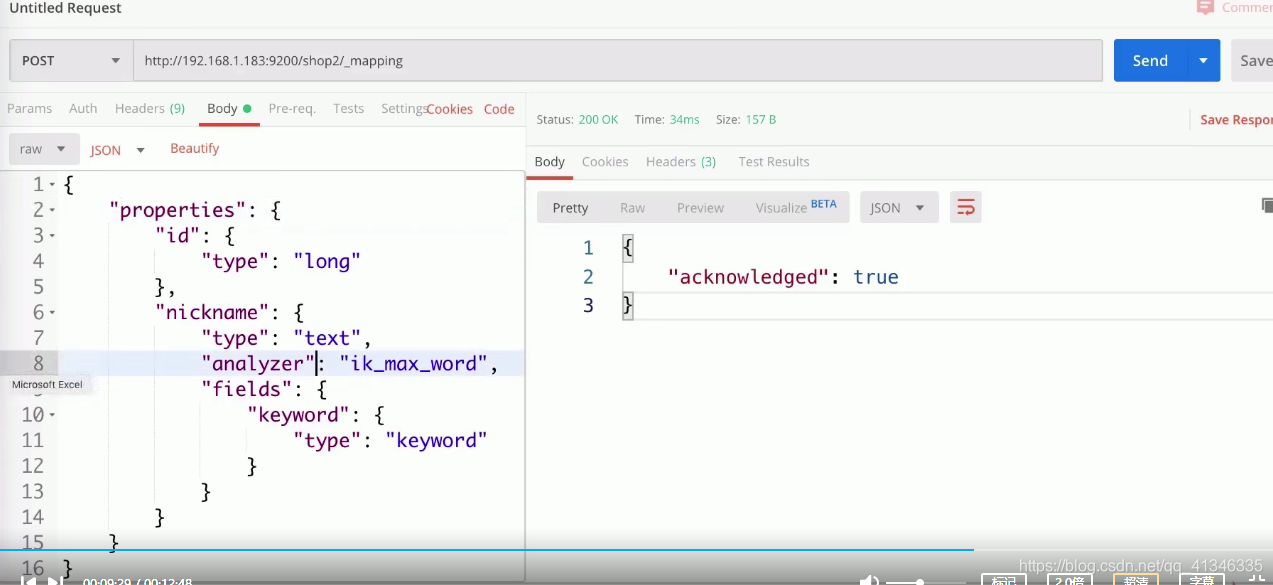Select the response Body tab
1273x585 pixels.
[x=550, y=161]
